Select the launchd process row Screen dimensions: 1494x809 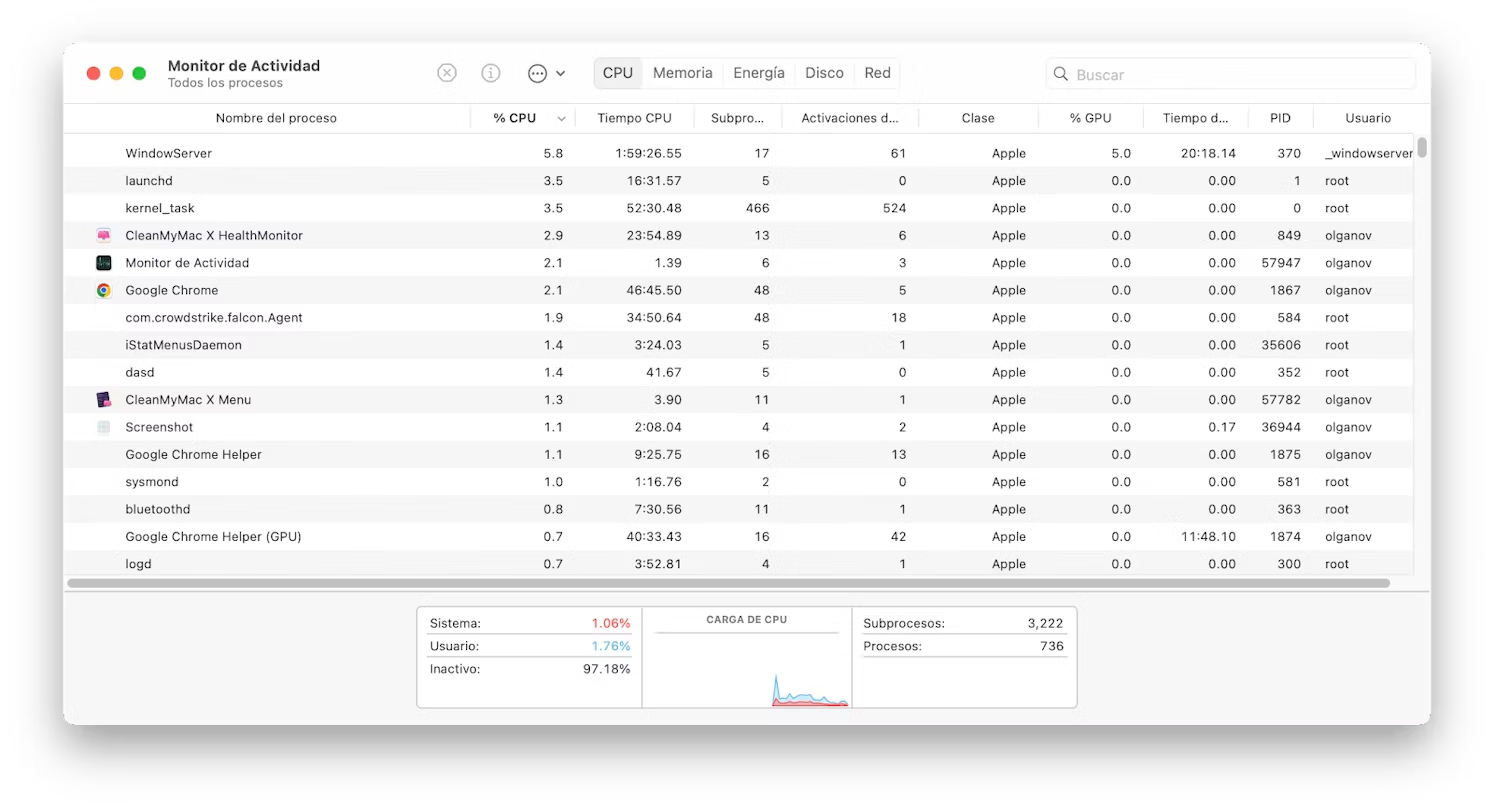tap(740, 181)
